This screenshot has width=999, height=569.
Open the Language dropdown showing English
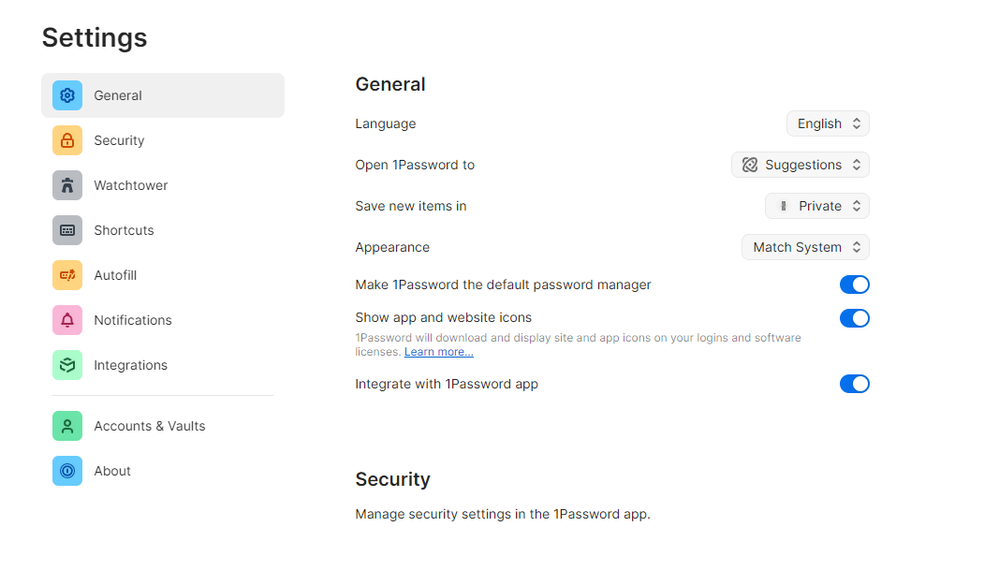[x=828, y=124]
